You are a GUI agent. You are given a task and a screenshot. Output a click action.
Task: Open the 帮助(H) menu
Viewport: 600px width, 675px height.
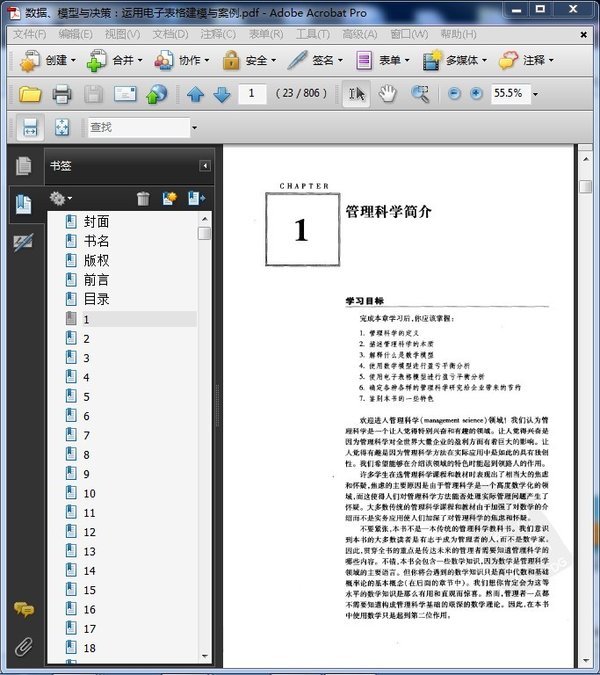[x=458, y=34]
